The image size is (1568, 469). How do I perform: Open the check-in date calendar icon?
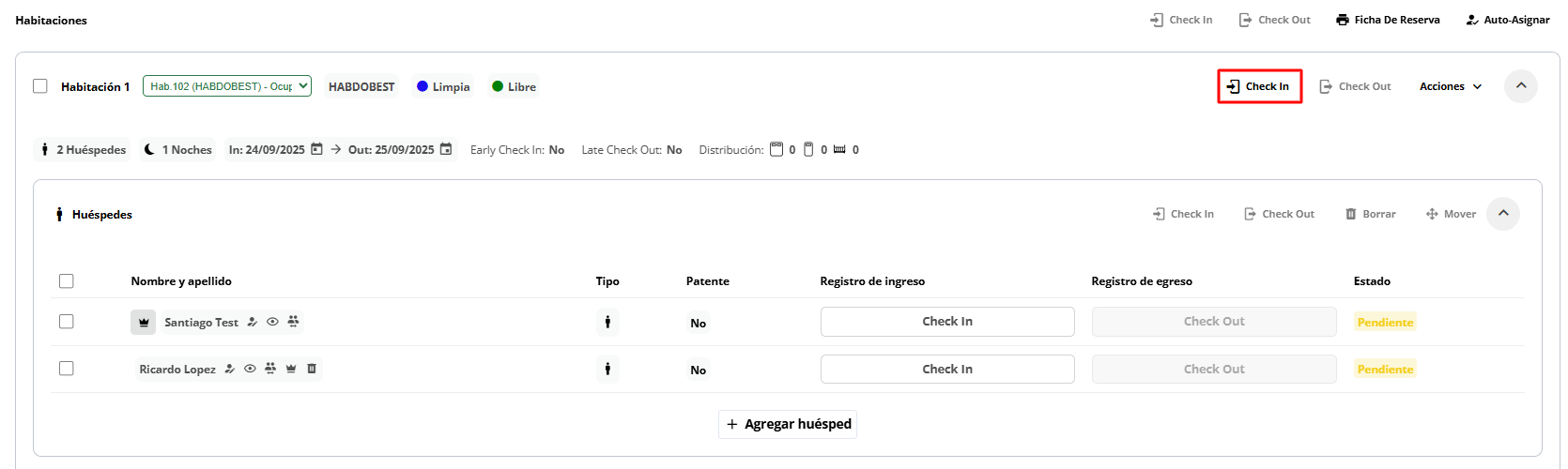click(x=316, y=149)
